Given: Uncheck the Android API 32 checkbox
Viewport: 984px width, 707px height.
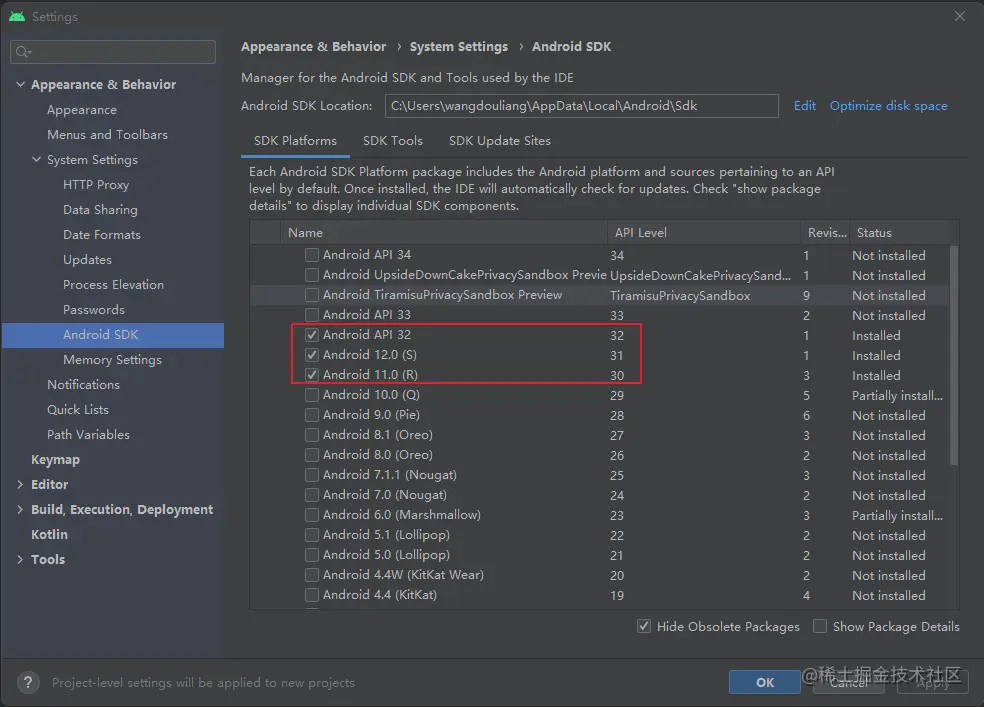Looking at the screenshot, I should tap(311, 335).
